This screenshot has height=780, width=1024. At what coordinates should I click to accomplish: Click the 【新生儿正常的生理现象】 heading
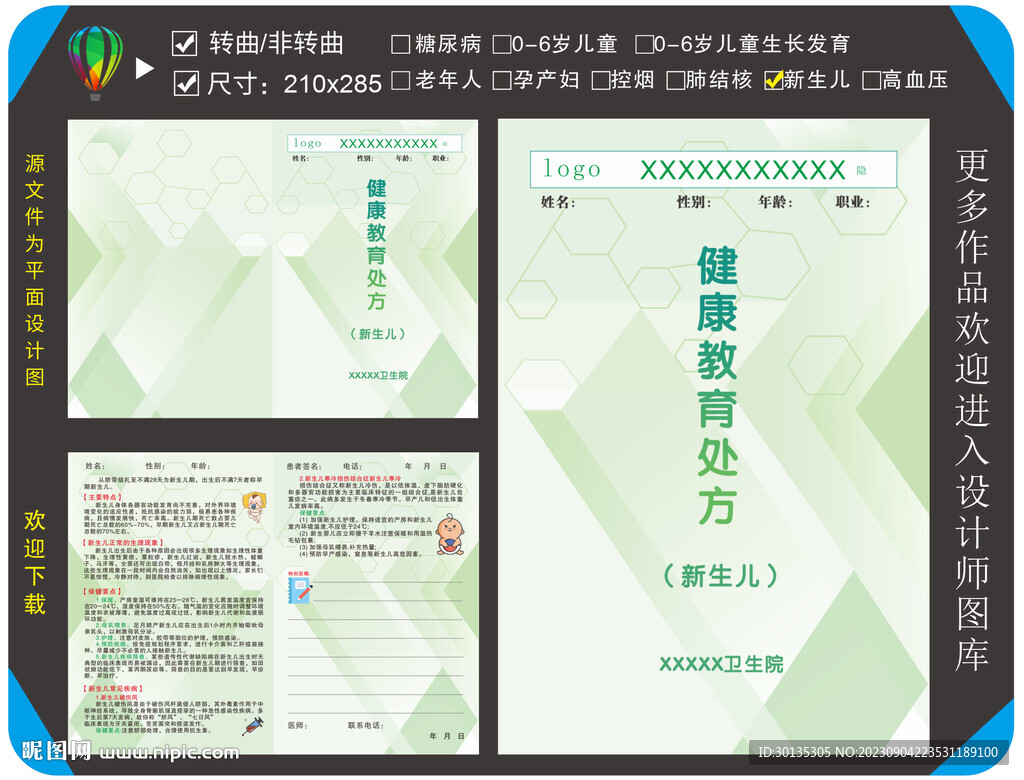click(123, 543)
